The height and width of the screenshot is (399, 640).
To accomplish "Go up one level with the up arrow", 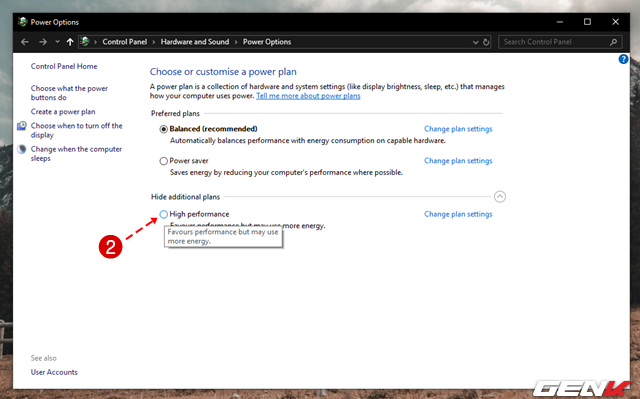I will point(70,42).
